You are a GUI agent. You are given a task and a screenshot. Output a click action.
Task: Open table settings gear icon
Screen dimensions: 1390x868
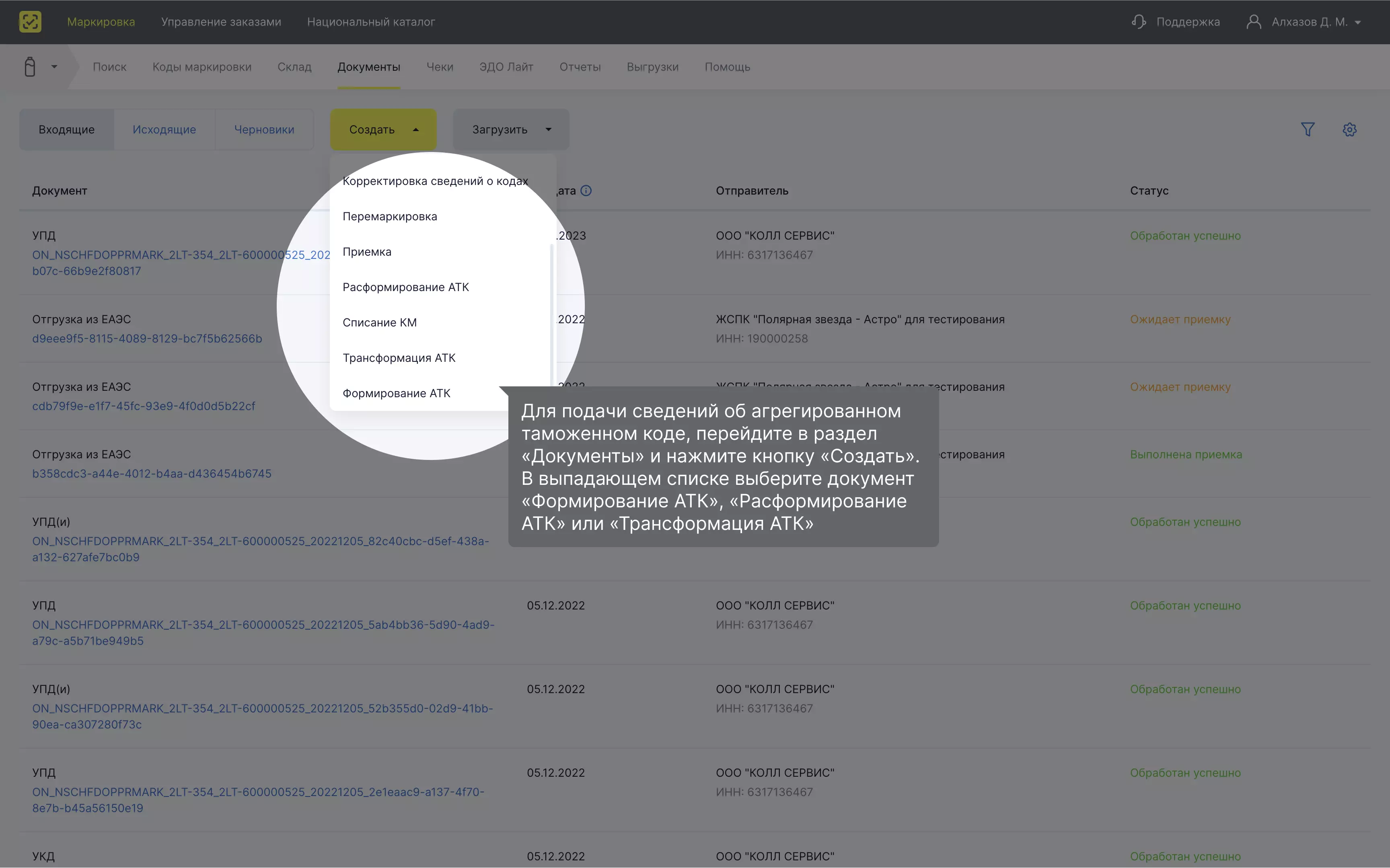coord(1349,130)
